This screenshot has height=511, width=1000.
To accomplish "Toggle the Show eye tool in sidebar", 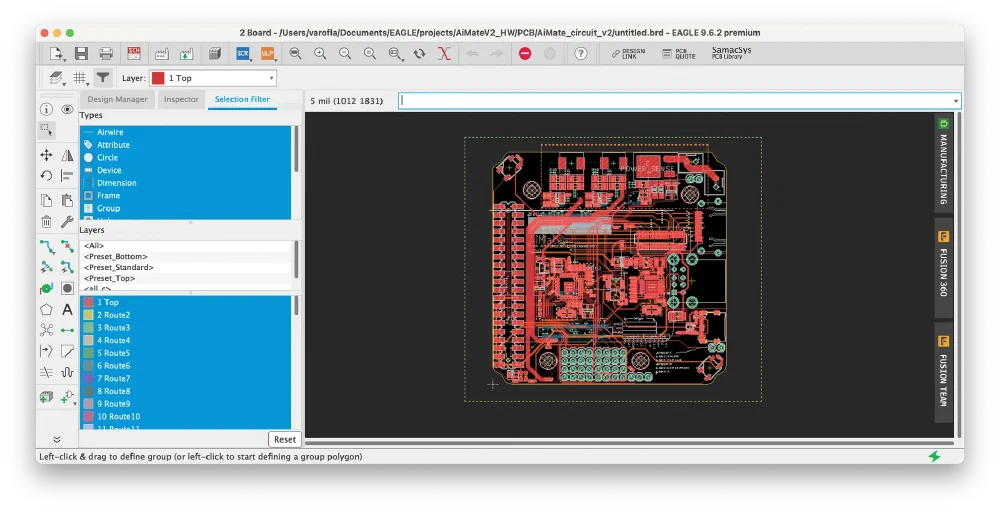I will (67, 109).
